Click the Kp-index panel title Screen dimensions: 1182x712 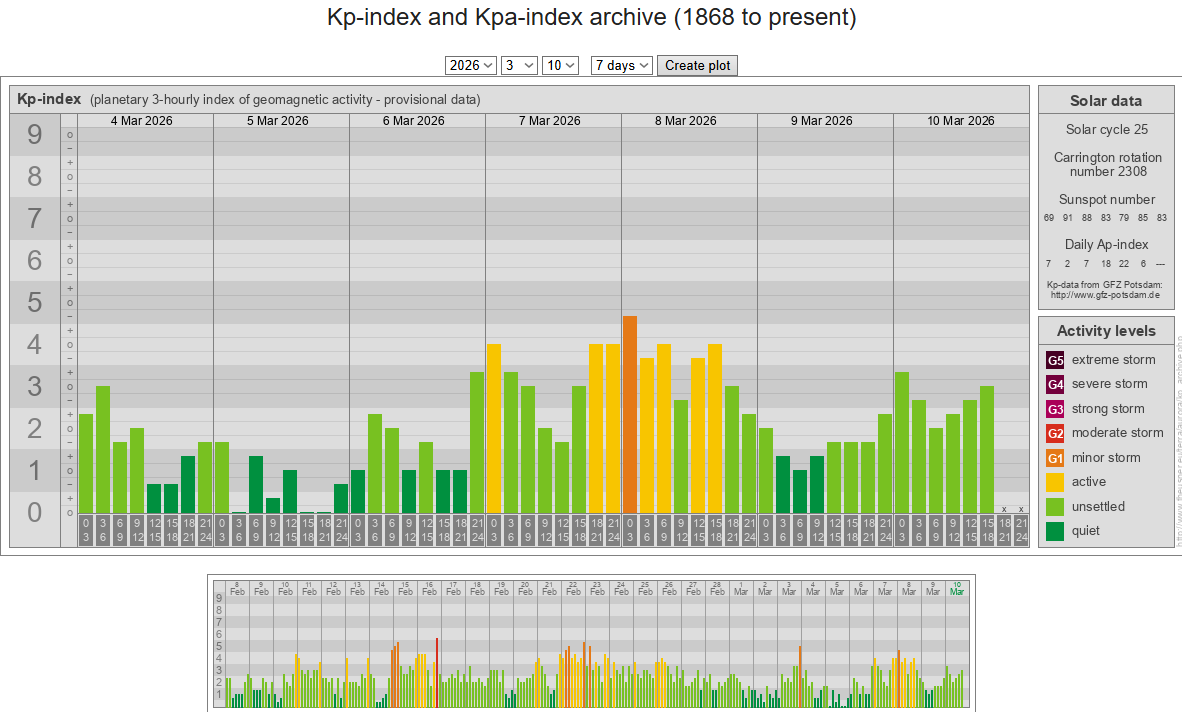tap(49, 99)
